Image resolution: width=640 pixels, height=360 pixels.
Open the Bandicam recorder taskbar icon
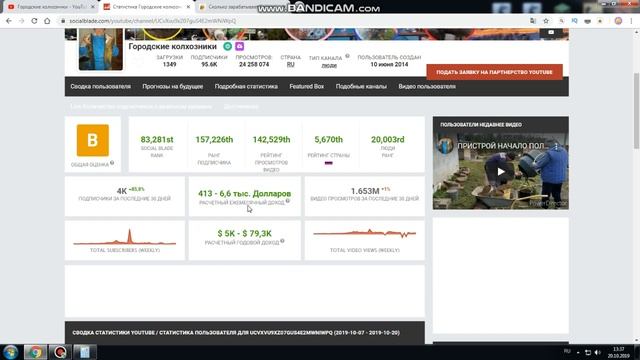60,352
